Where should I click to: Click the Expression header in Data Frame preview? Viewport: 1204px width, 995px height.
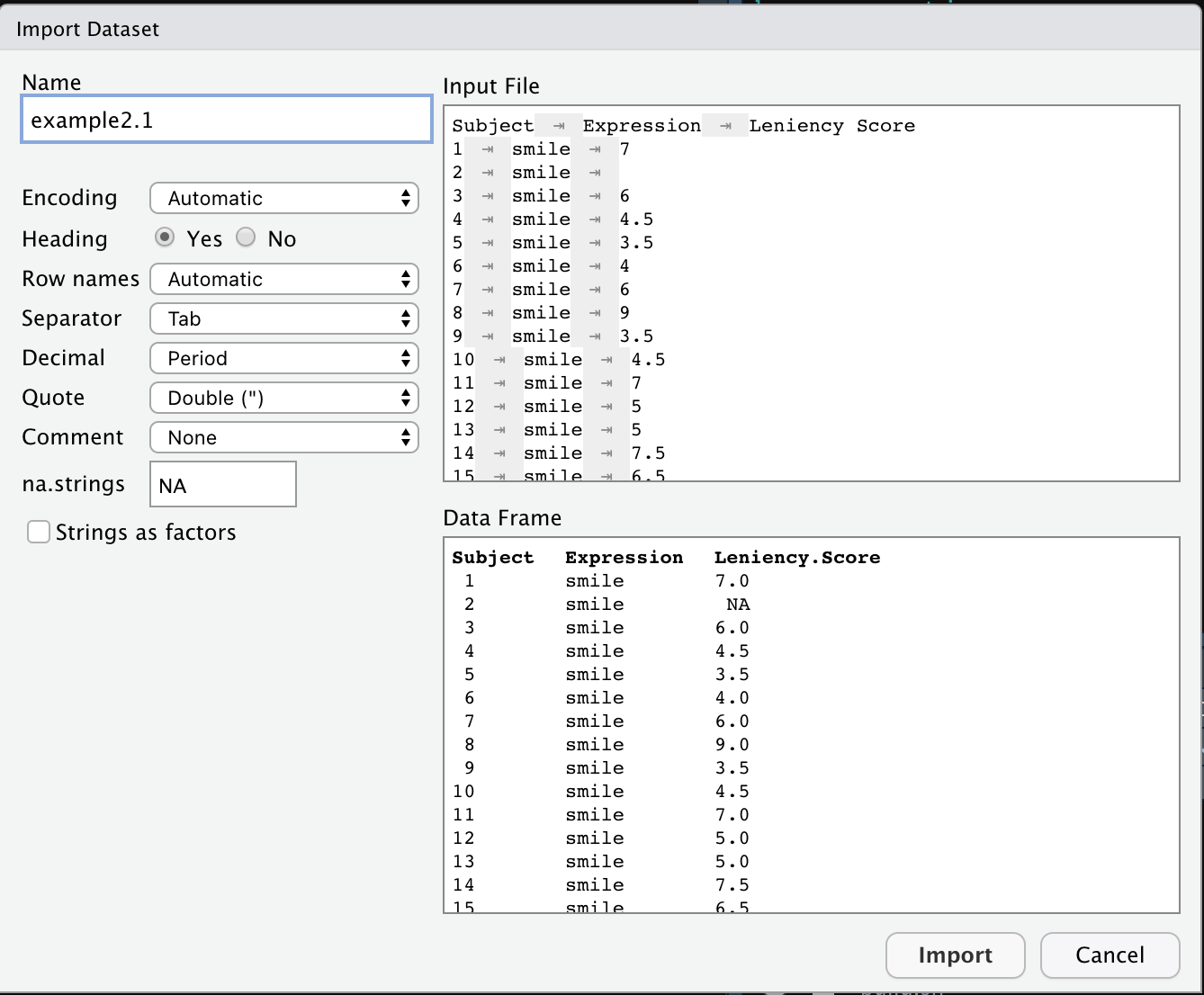point(624,558)
